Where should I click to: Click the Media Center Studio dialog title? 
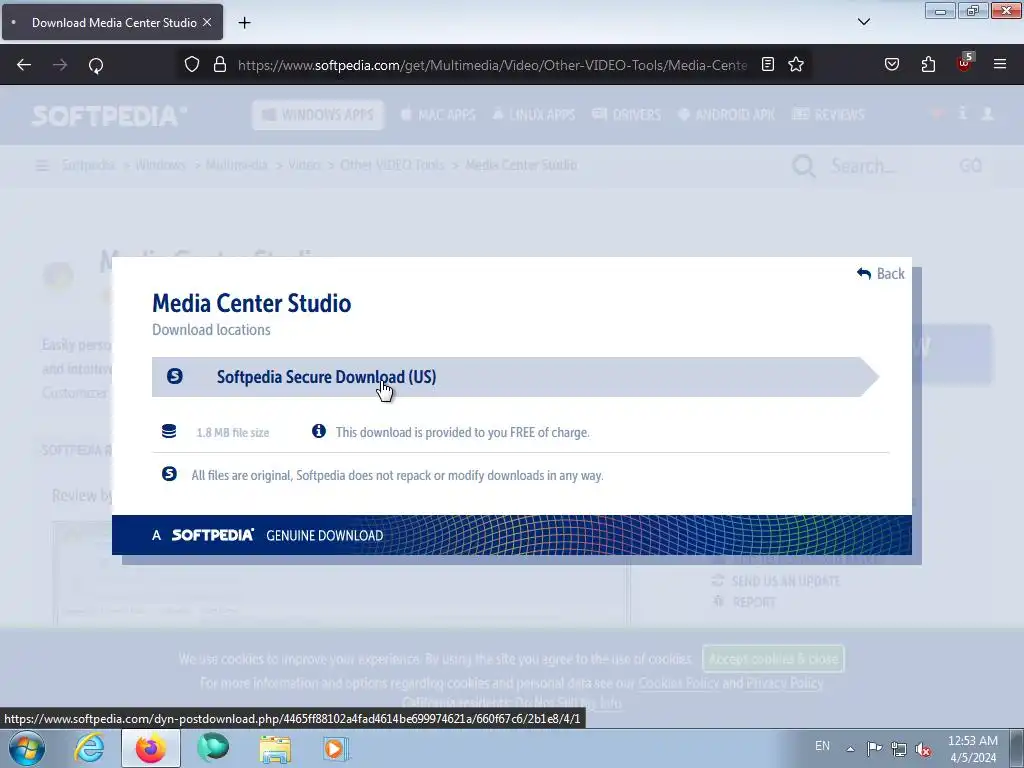pos(251,303)
